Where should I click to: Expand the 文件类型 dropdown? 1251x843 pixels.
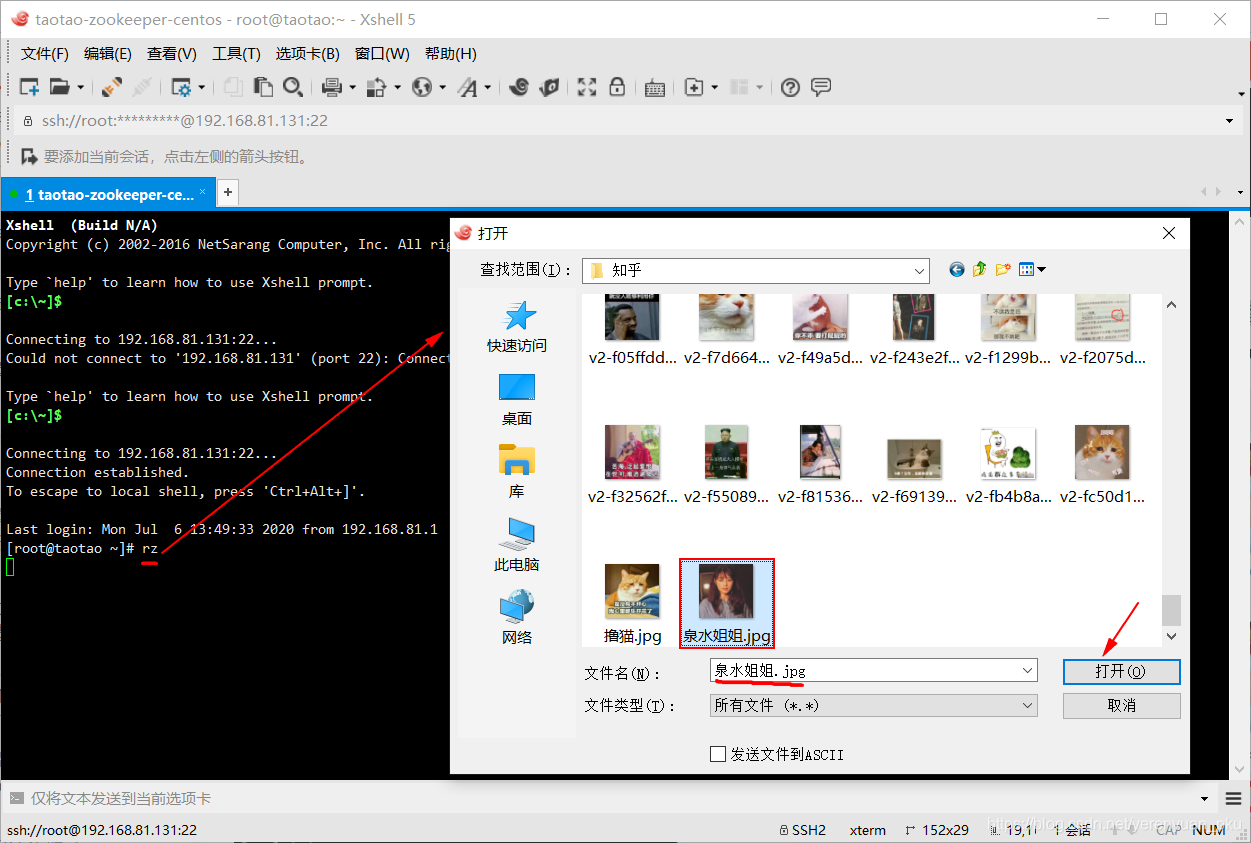click(1027, 705)
